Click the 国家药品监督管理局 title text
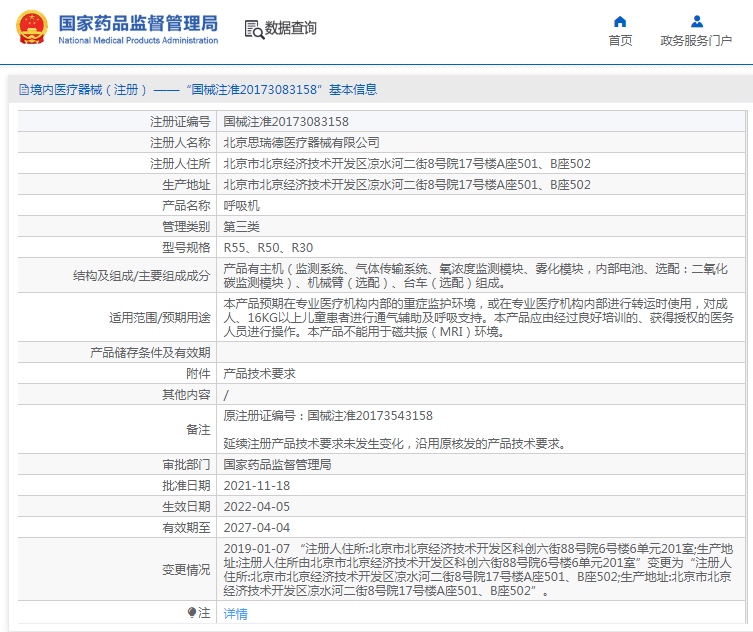This screenshot has height=632, width=753. [138, 22]
